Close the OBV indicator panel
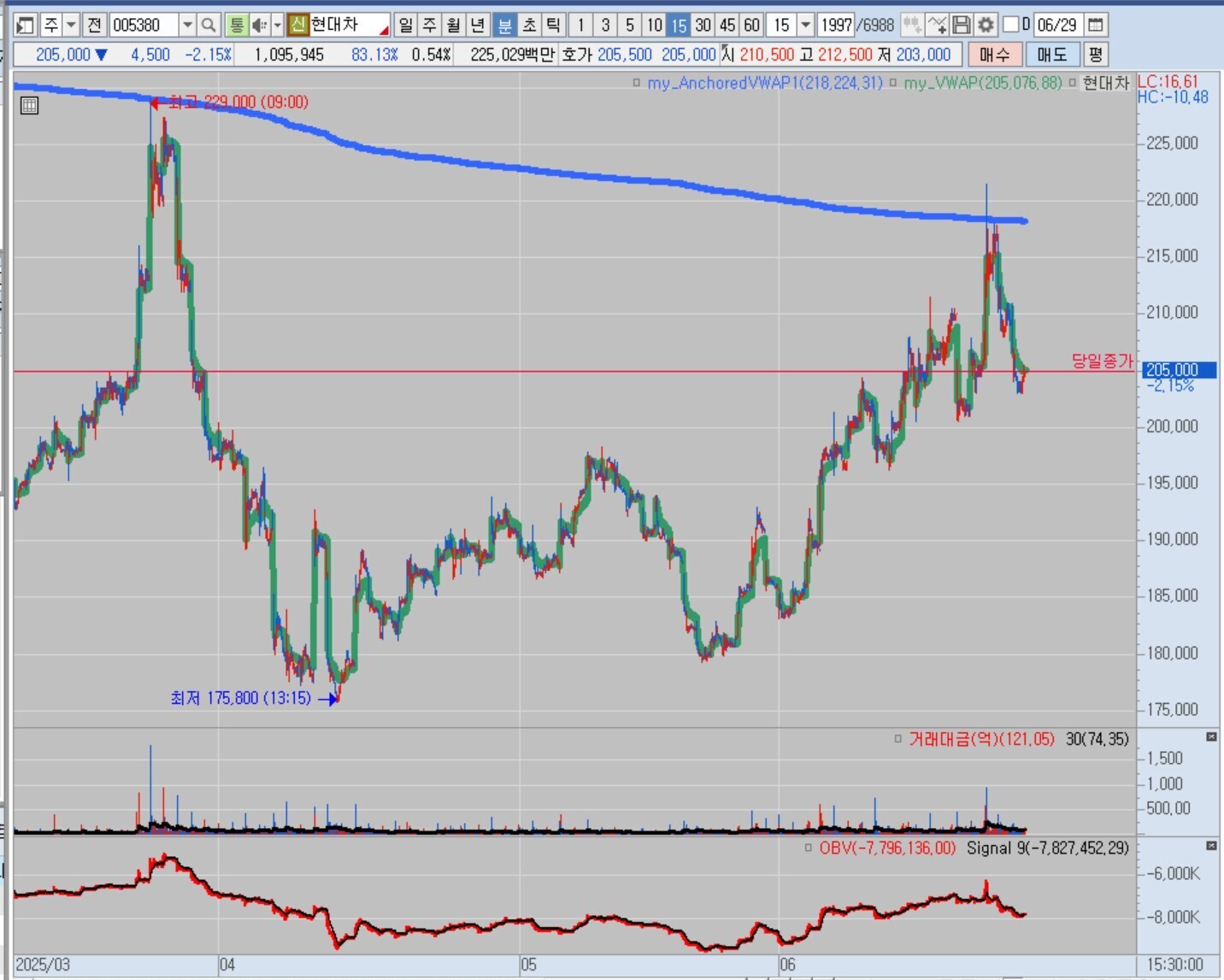The width and height of the screenshot is (1224, 980). pyautogui.click(x=1211, y=846)
